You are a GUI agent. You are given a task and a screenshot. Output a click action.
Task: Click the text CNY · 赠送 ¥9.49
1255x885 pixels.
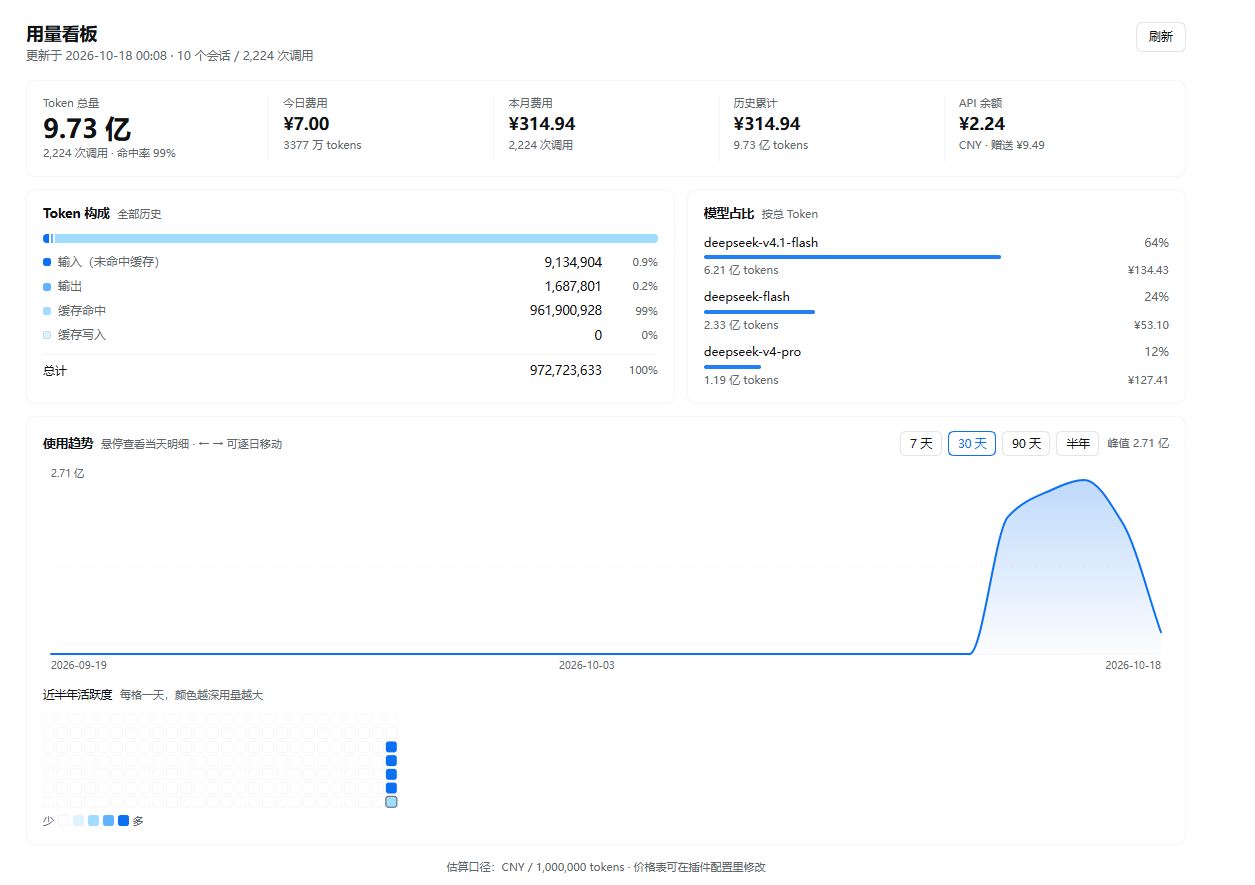click(1002, 145)
